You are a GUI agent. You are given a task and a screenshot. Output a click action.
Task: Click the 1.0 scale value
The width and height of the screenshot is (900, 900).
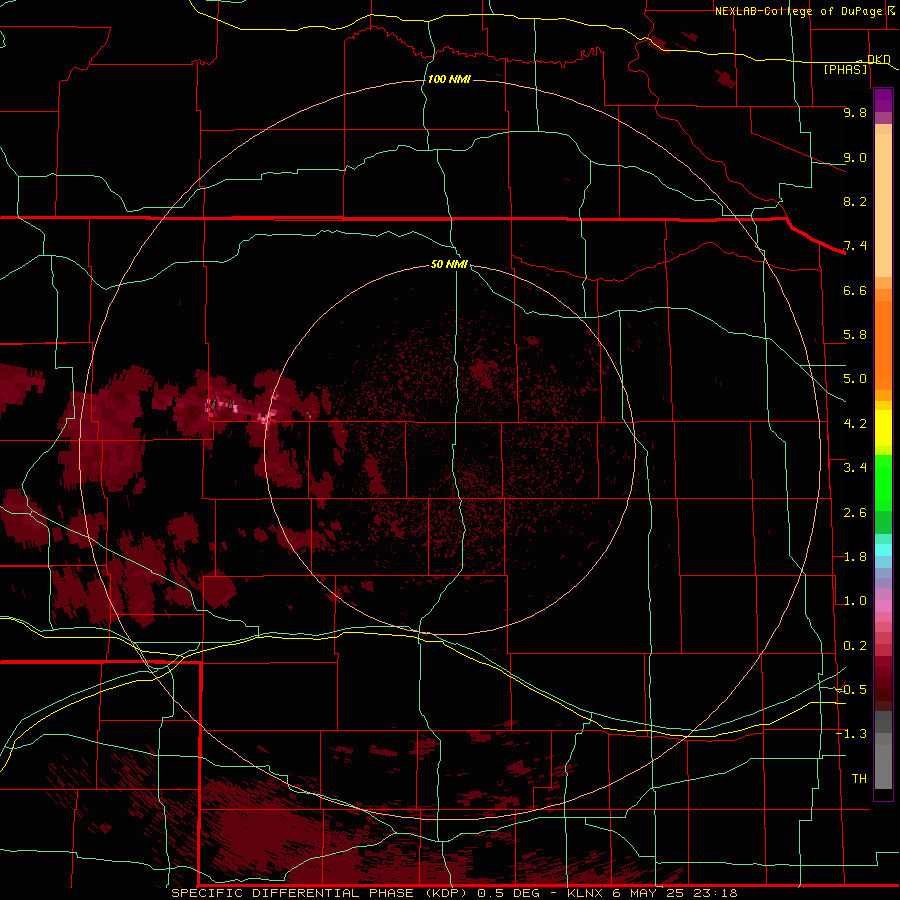pyautogui.click(x=855, y=601)
